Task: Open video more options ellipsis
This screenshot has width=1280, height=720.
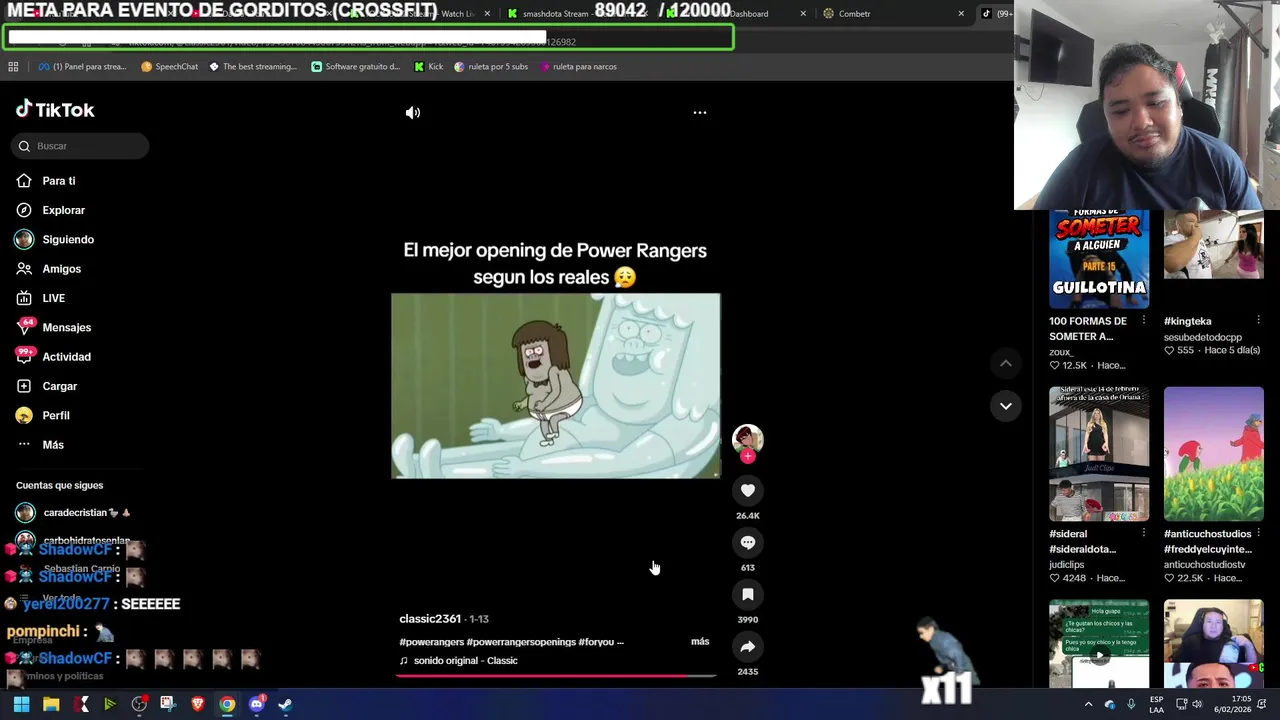Action: 700,112
